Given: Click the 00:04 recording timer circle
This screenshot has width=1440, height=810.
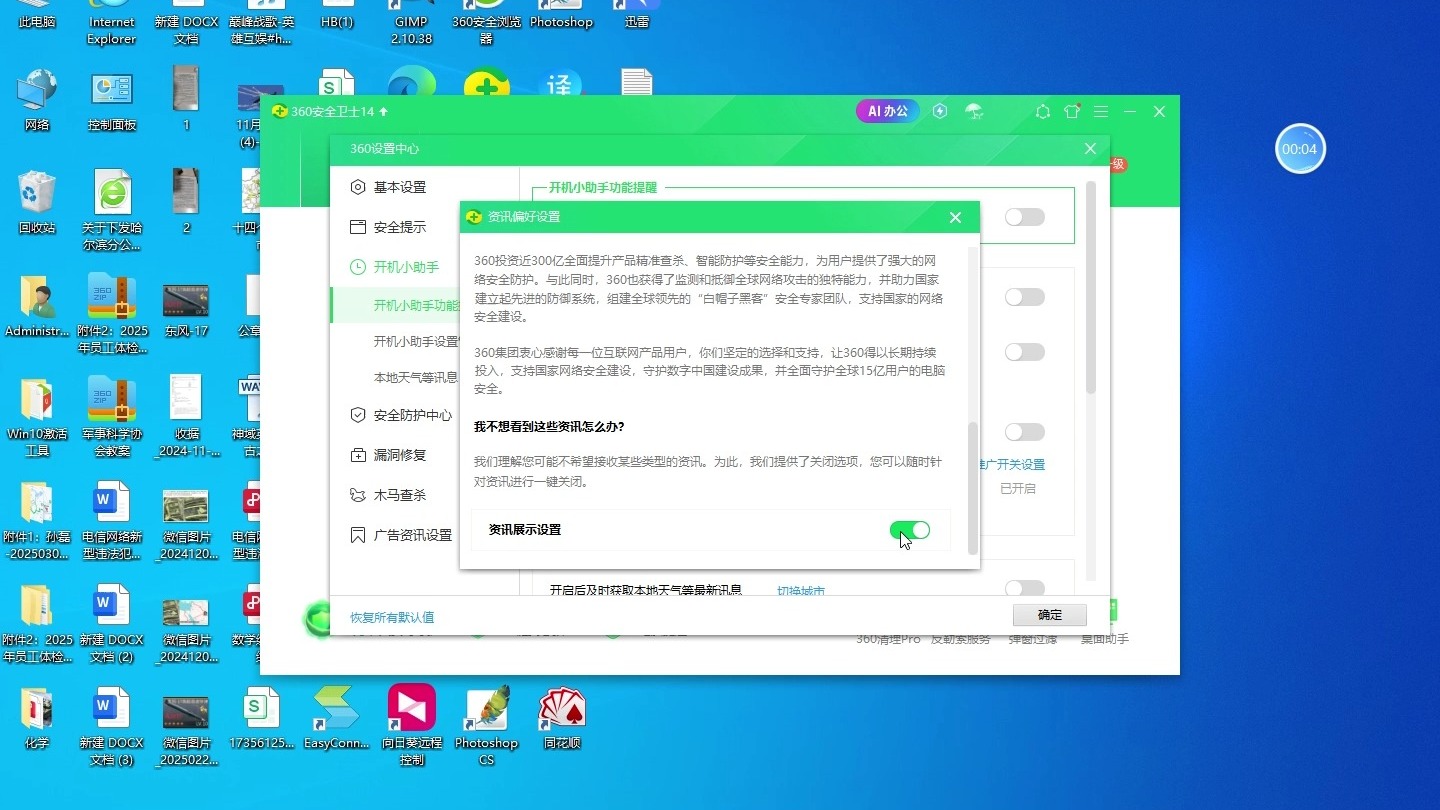Looking at the screenshot, I should point(1300,149).
